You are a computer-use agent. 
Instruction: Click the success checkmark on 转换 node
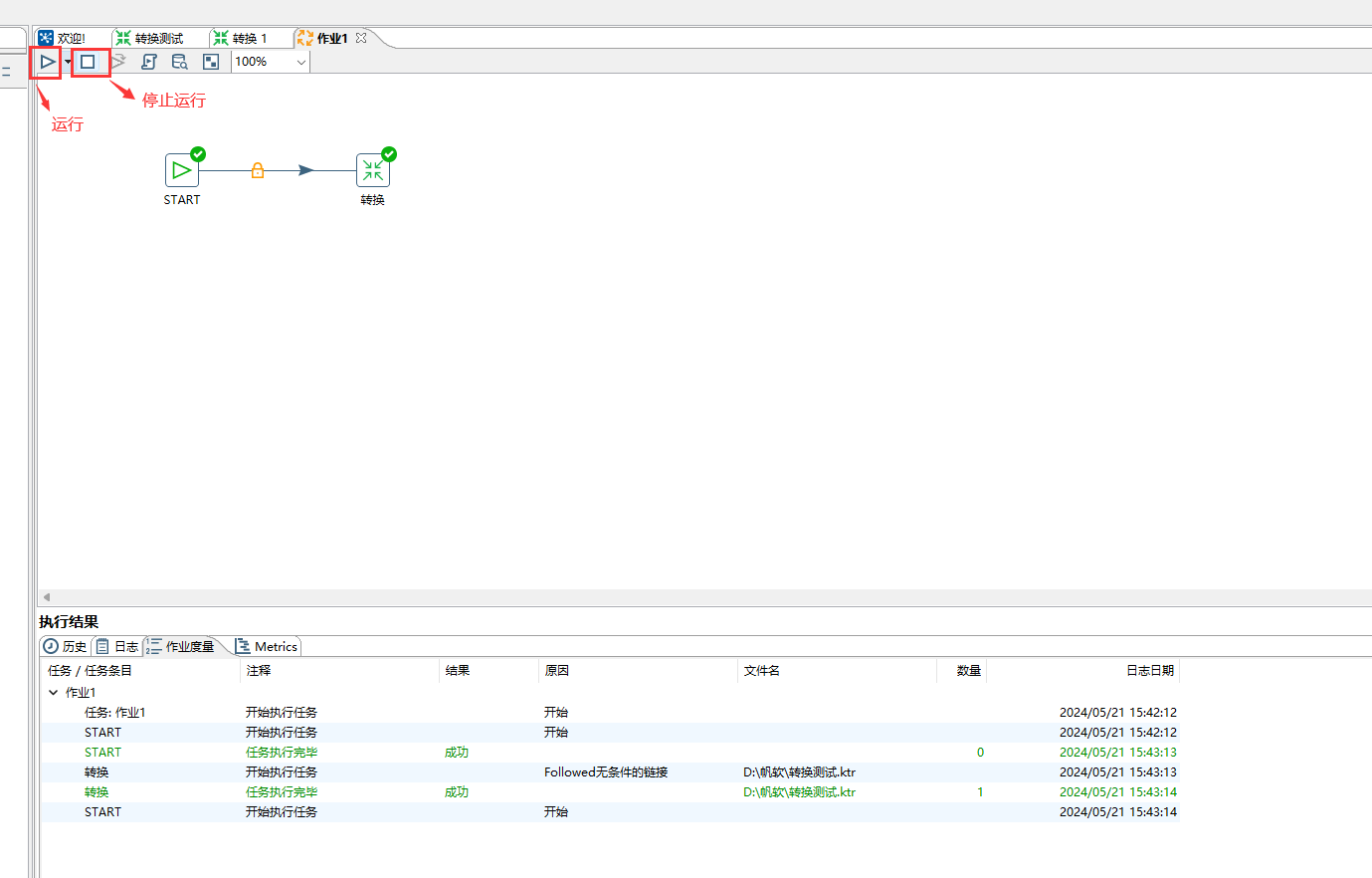389,154
